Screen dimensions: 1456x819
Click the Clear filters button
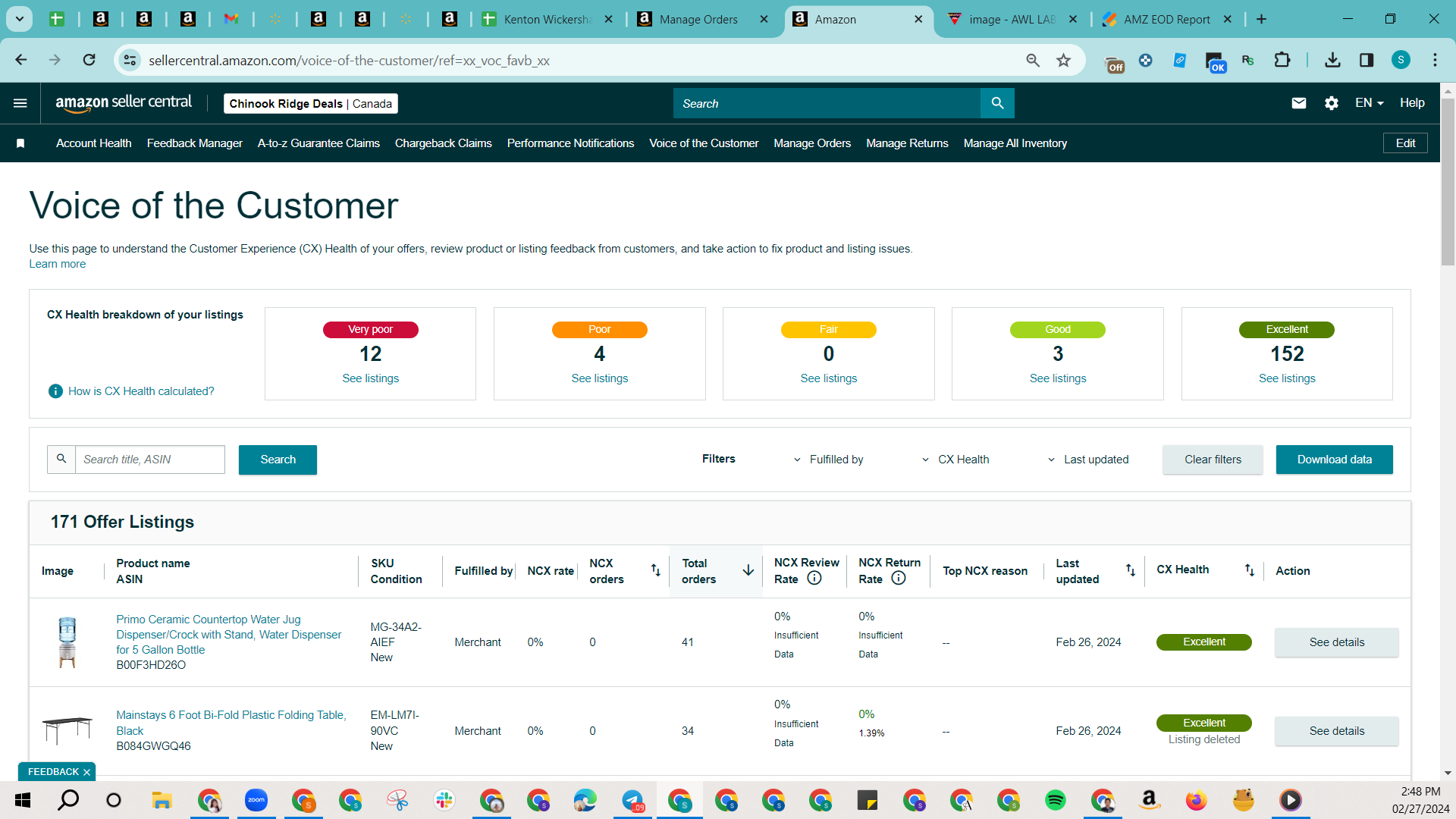(1213, 460)
